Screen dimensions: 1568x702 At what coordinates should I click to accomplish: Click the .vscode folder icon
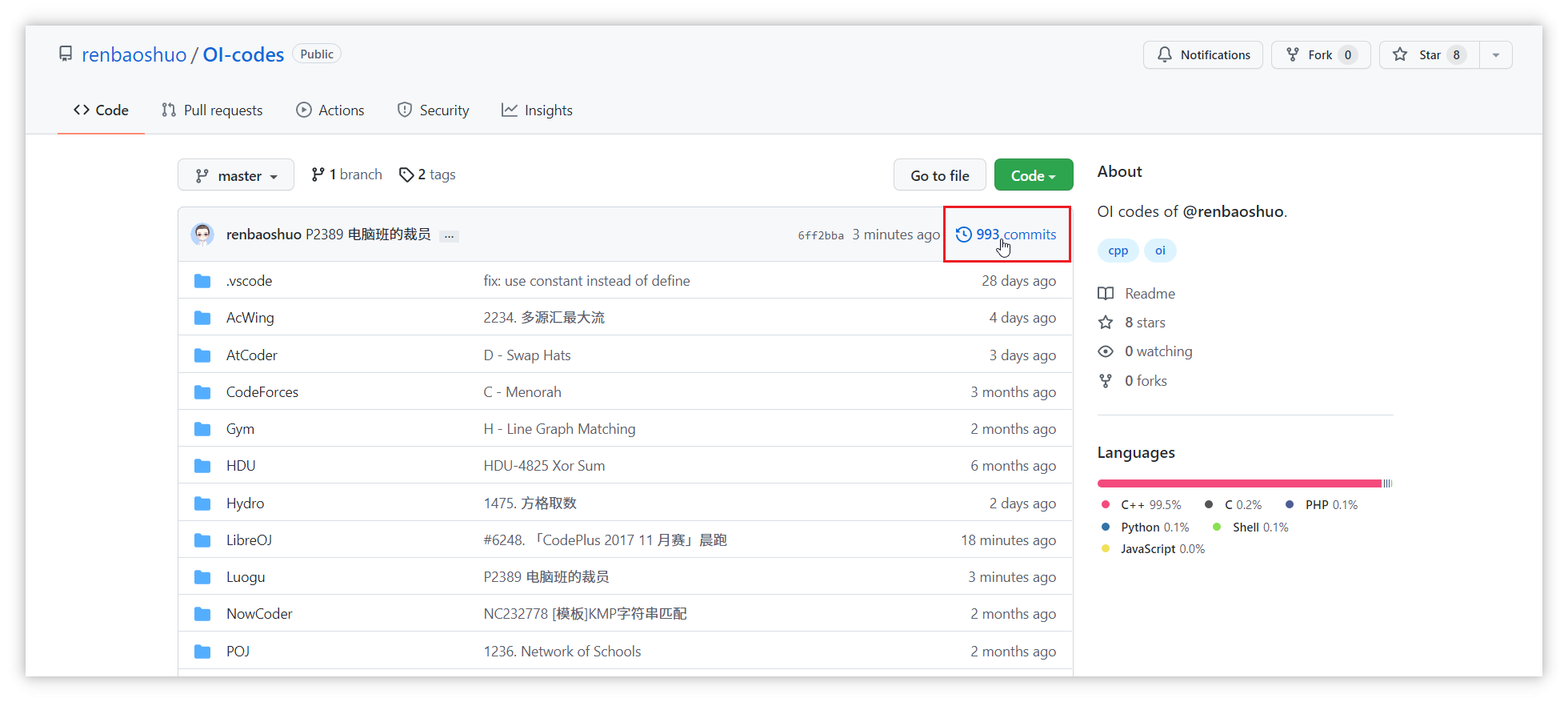[202, 281]
